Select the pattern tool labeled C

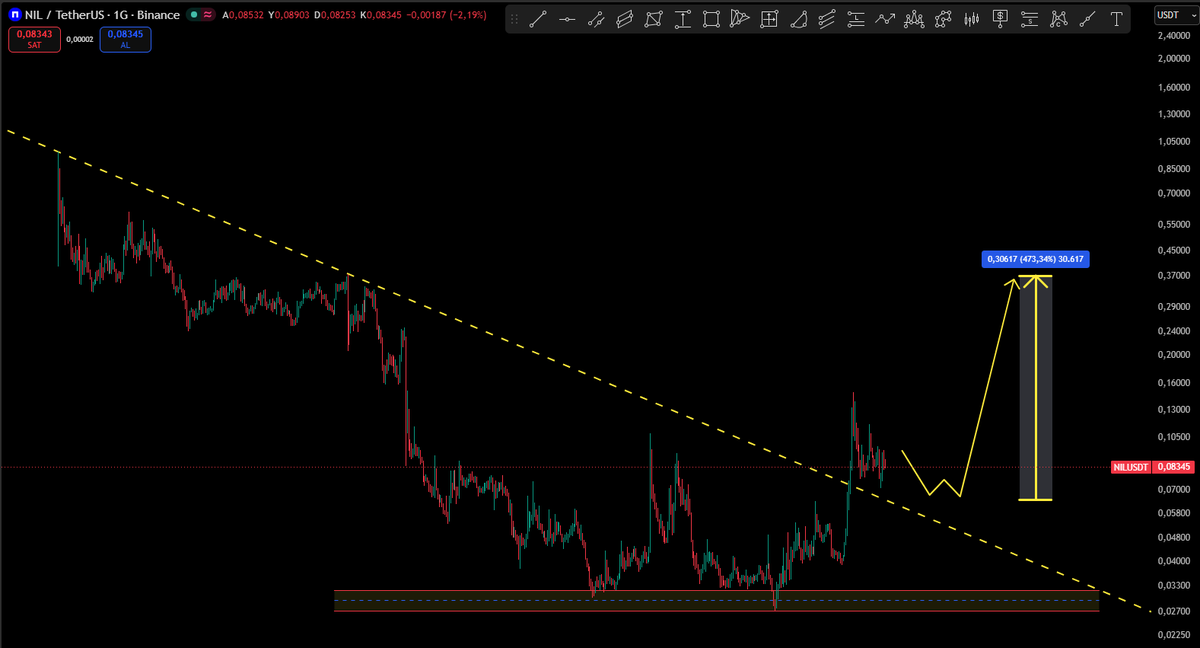[x=1059, y=18]
